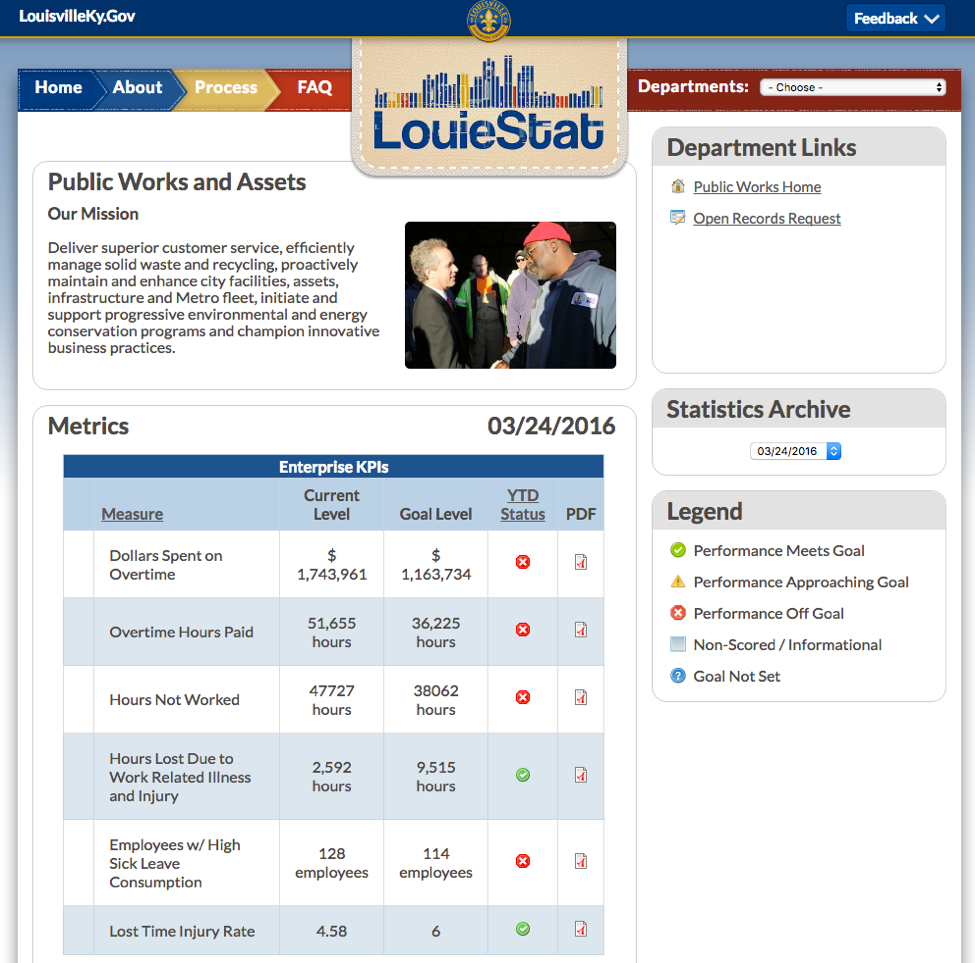
Task: Click the 114 employees goal level cell
Action: (436, 863)
